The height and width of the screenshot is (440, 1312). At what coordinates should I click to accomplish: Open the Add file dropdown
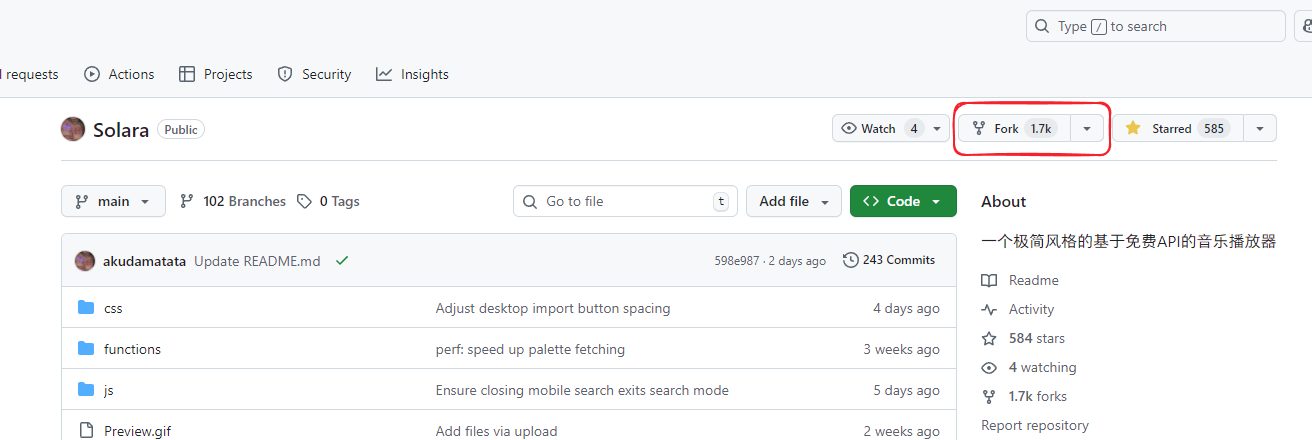[793, 201]
